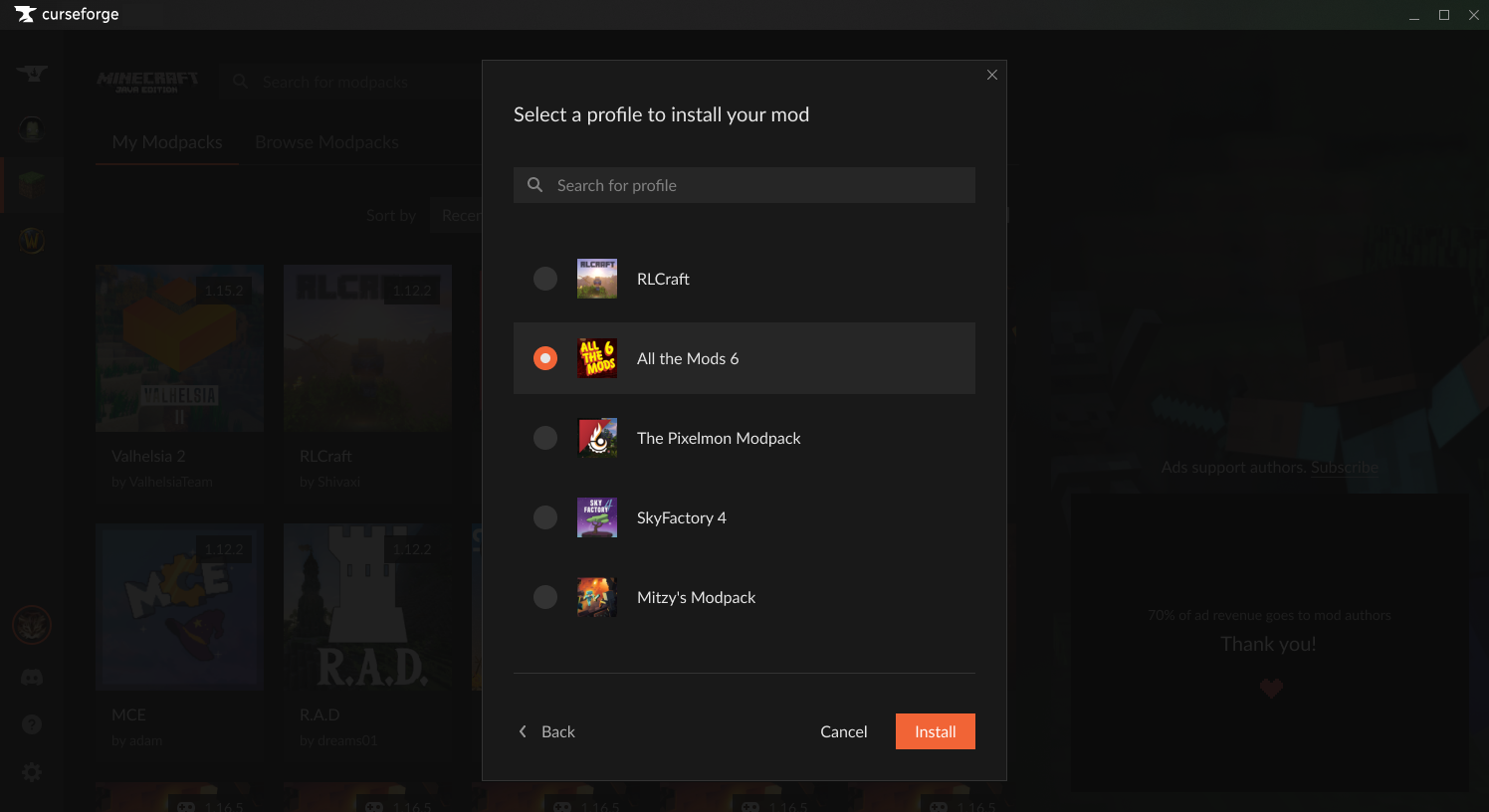Click the SkyFactory 4 profile icon
1489x812 pixels.
click(597, 517)
